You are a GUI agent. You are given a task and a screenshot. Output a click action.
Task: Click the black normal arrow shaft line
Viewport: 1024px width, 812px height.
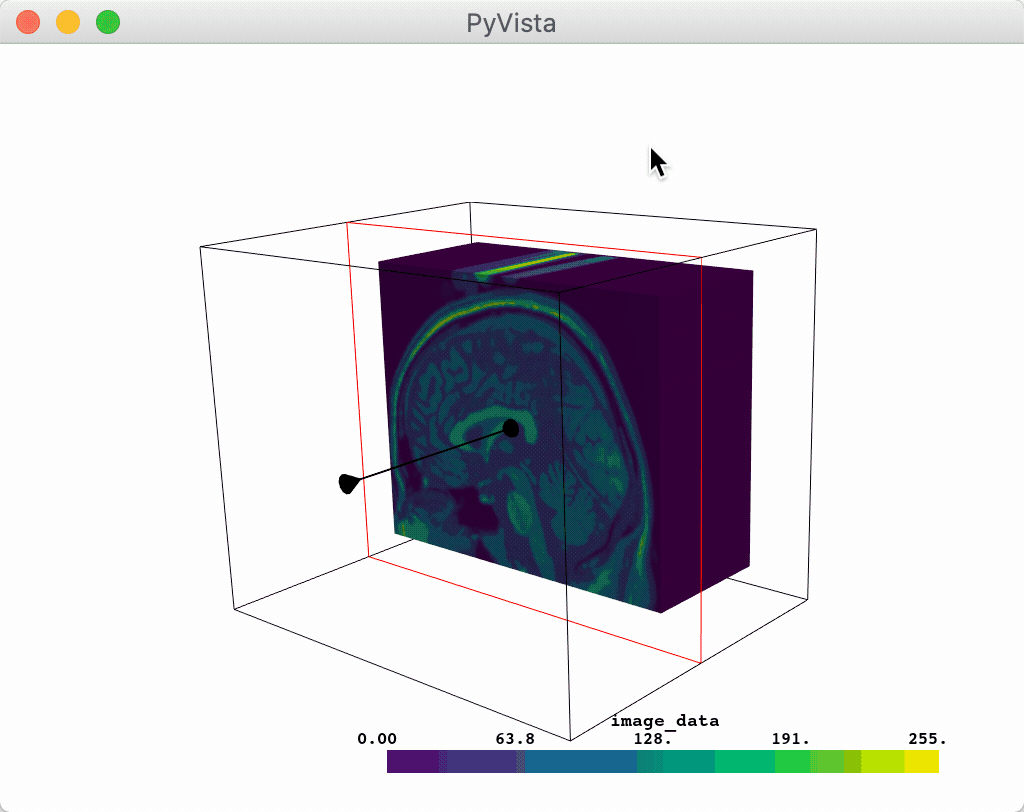tap(430, 456)
